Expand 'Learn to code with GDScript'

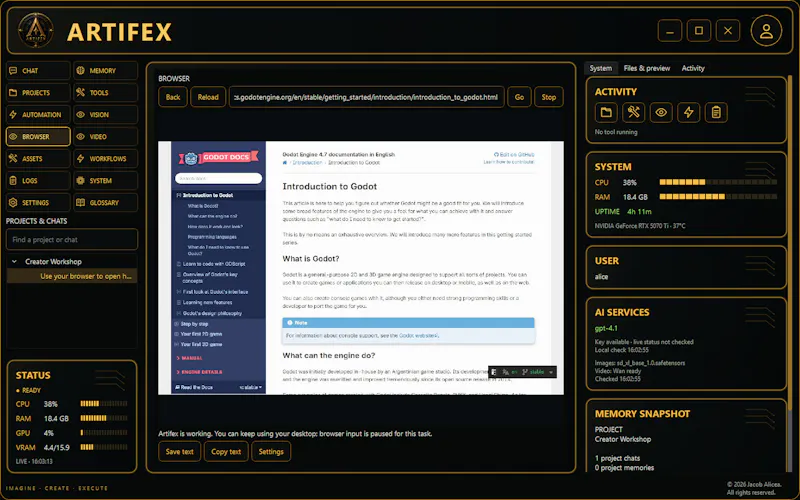click(x=179, y=264)
